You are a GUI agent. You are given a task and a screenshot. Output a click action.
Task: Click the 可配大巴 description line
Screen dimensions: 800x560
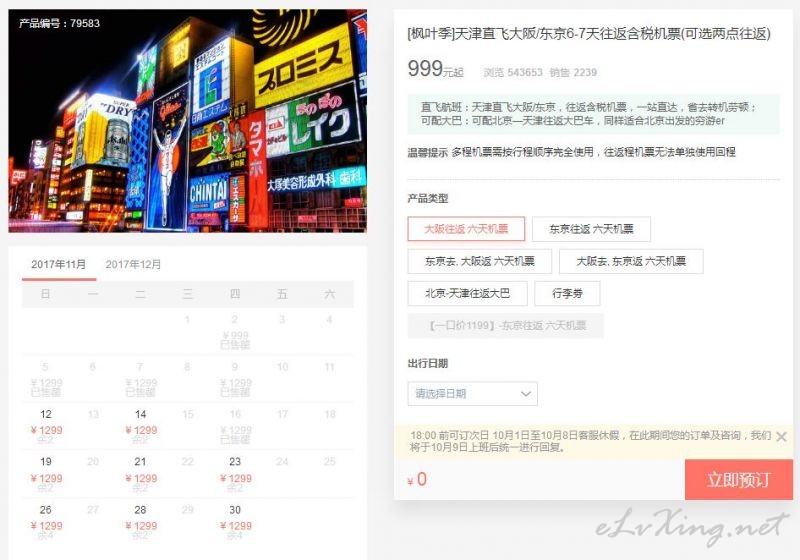[x=572, y=121]
